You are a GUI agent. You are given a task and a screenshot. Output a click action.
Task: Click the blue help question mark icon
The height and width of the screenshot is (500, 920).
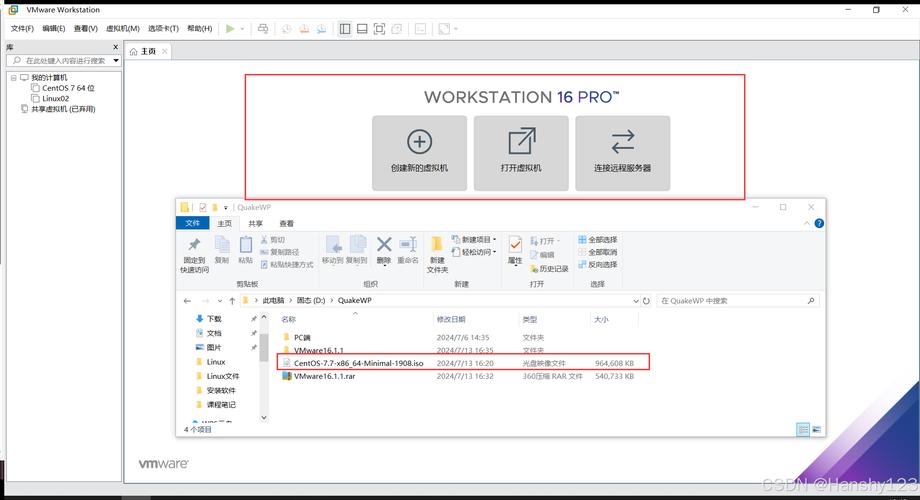[x=819, y=223]
